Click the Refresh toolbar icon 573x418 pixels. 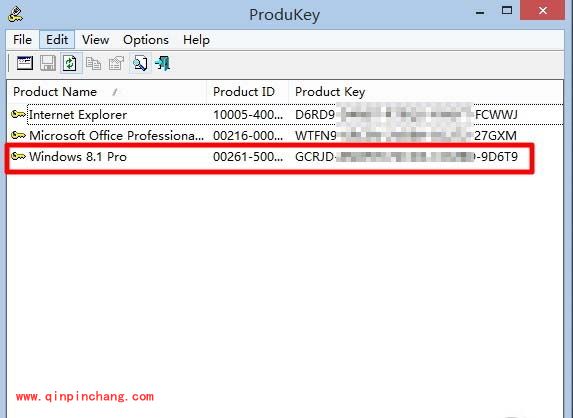click(x=71, y=63)
